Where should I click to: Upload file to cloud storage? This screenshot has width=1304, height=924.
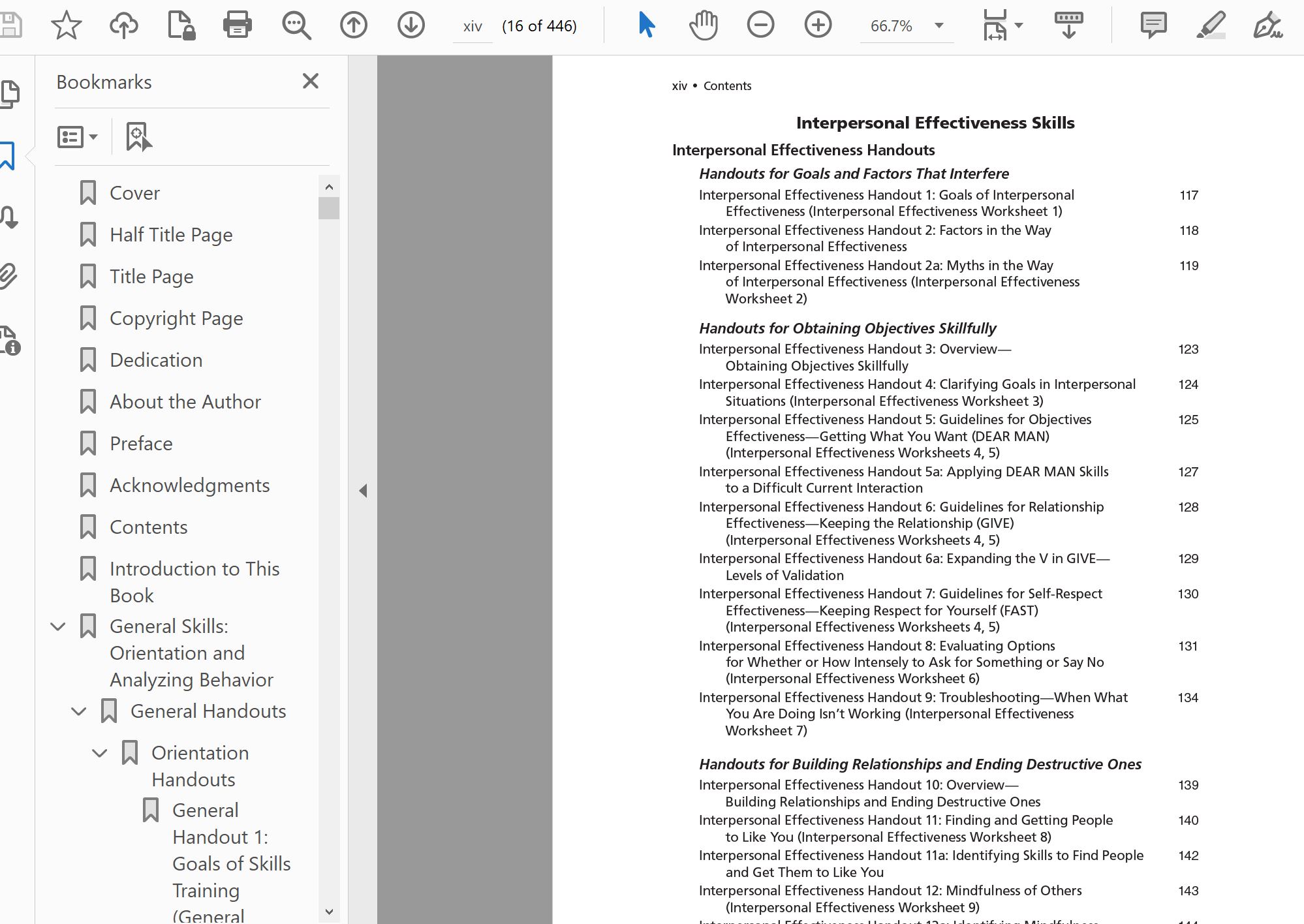pos(123,25)
